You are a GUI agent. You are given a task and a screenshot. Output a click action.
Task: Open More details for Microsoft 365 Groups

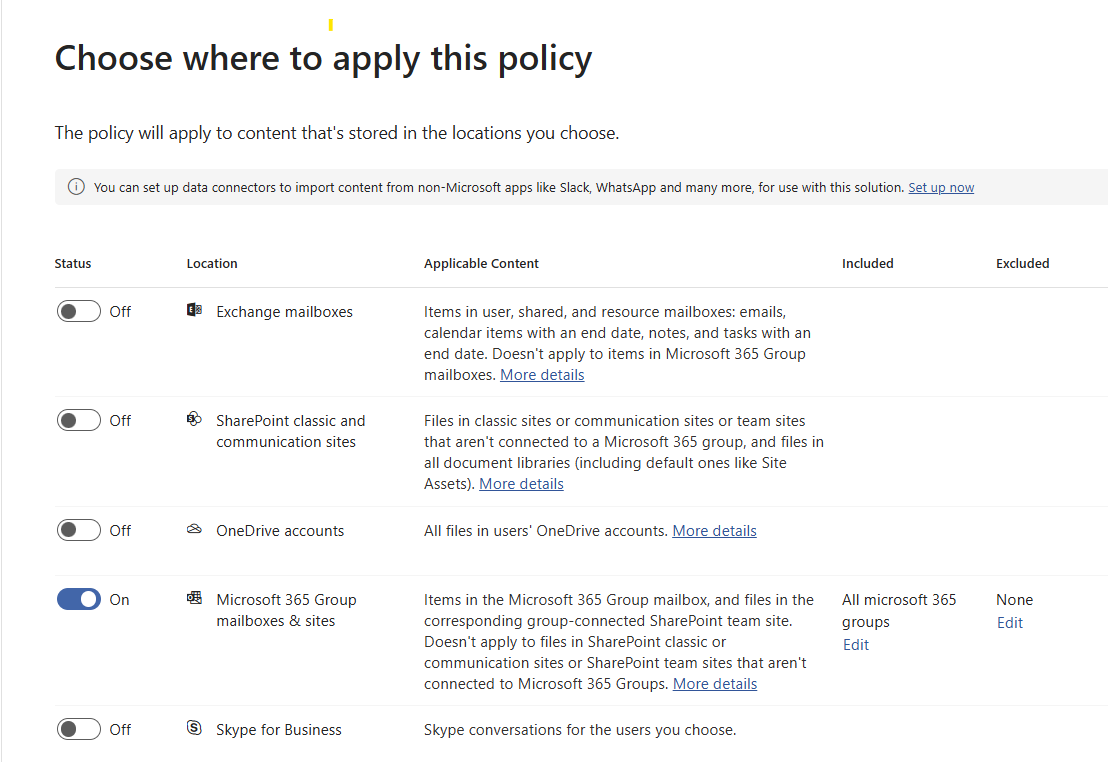coord(715,684)
